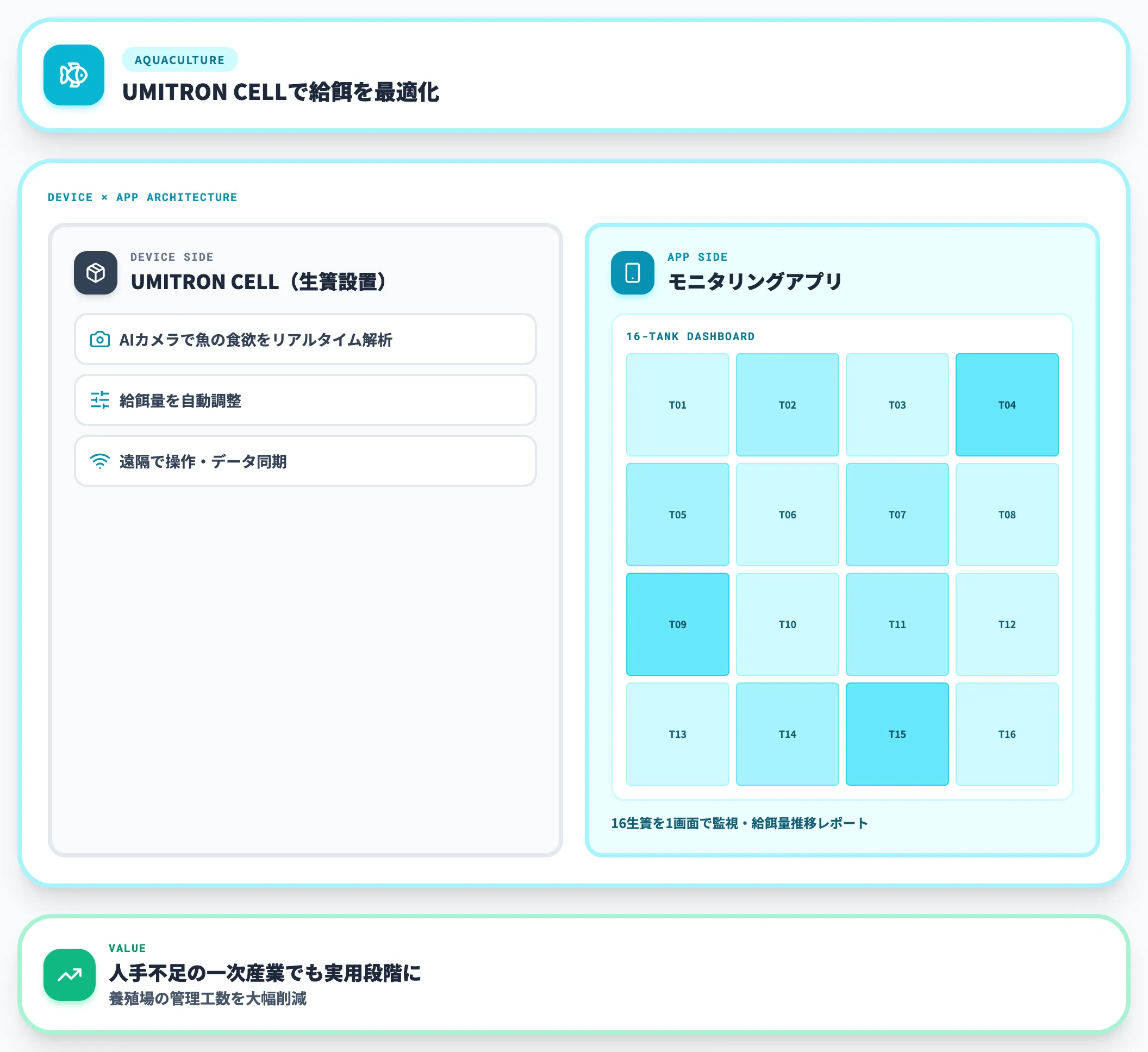
Task: Select tank tile T06
Action: point(788,515)
